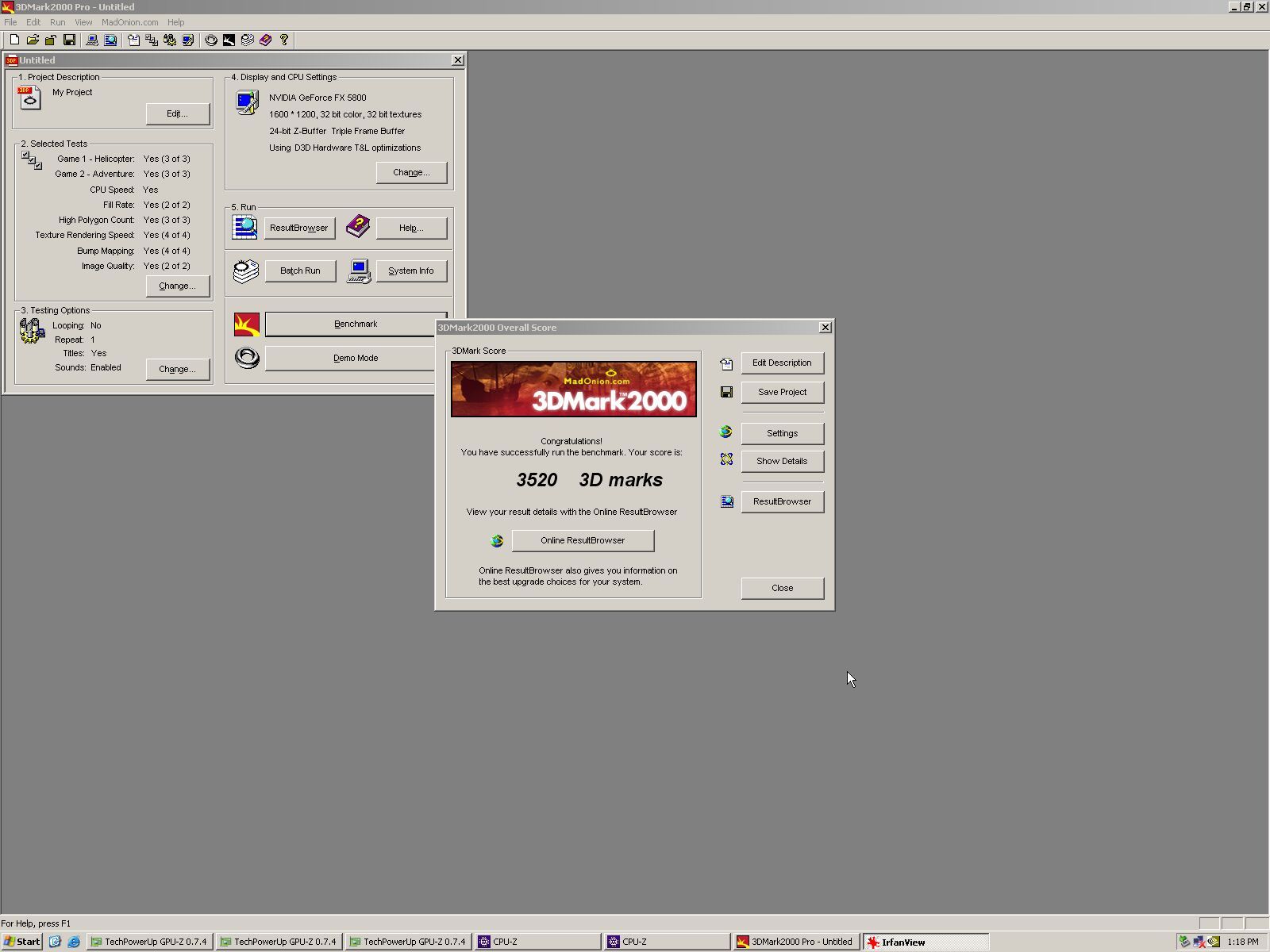Click the 3DMark2000 banner image
This screenshot has height=952, width=1270.
574,389
